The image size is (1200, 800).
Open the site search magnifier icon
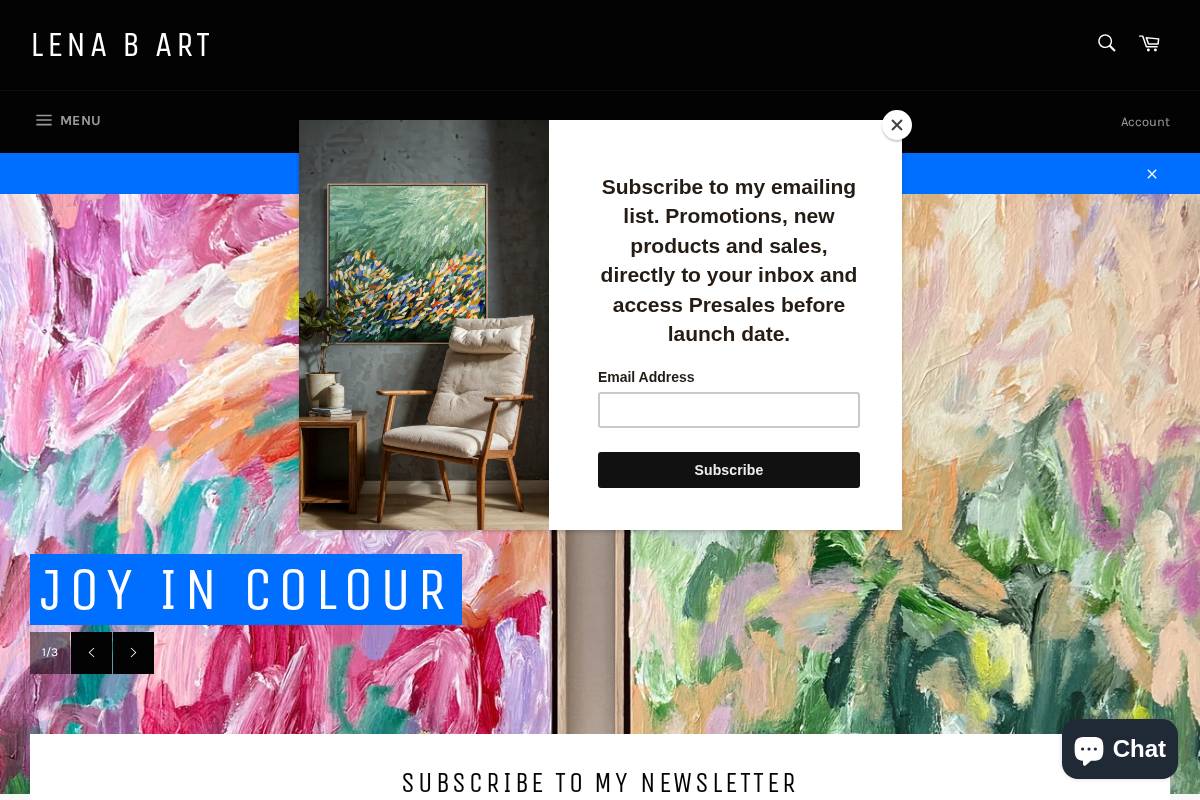(1106, 43)
